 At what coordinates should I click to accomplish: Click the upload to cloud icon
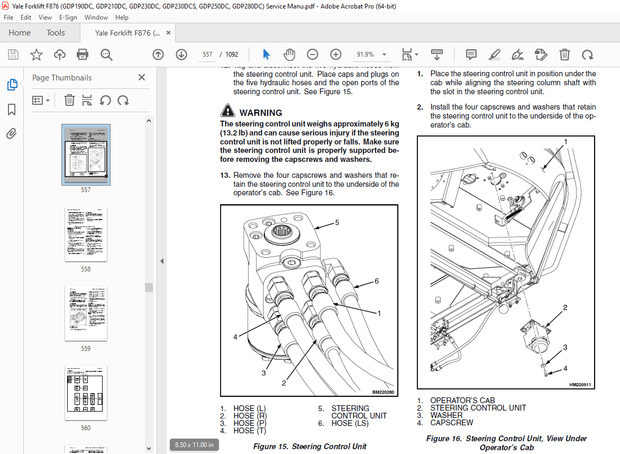tap(60, 55)
